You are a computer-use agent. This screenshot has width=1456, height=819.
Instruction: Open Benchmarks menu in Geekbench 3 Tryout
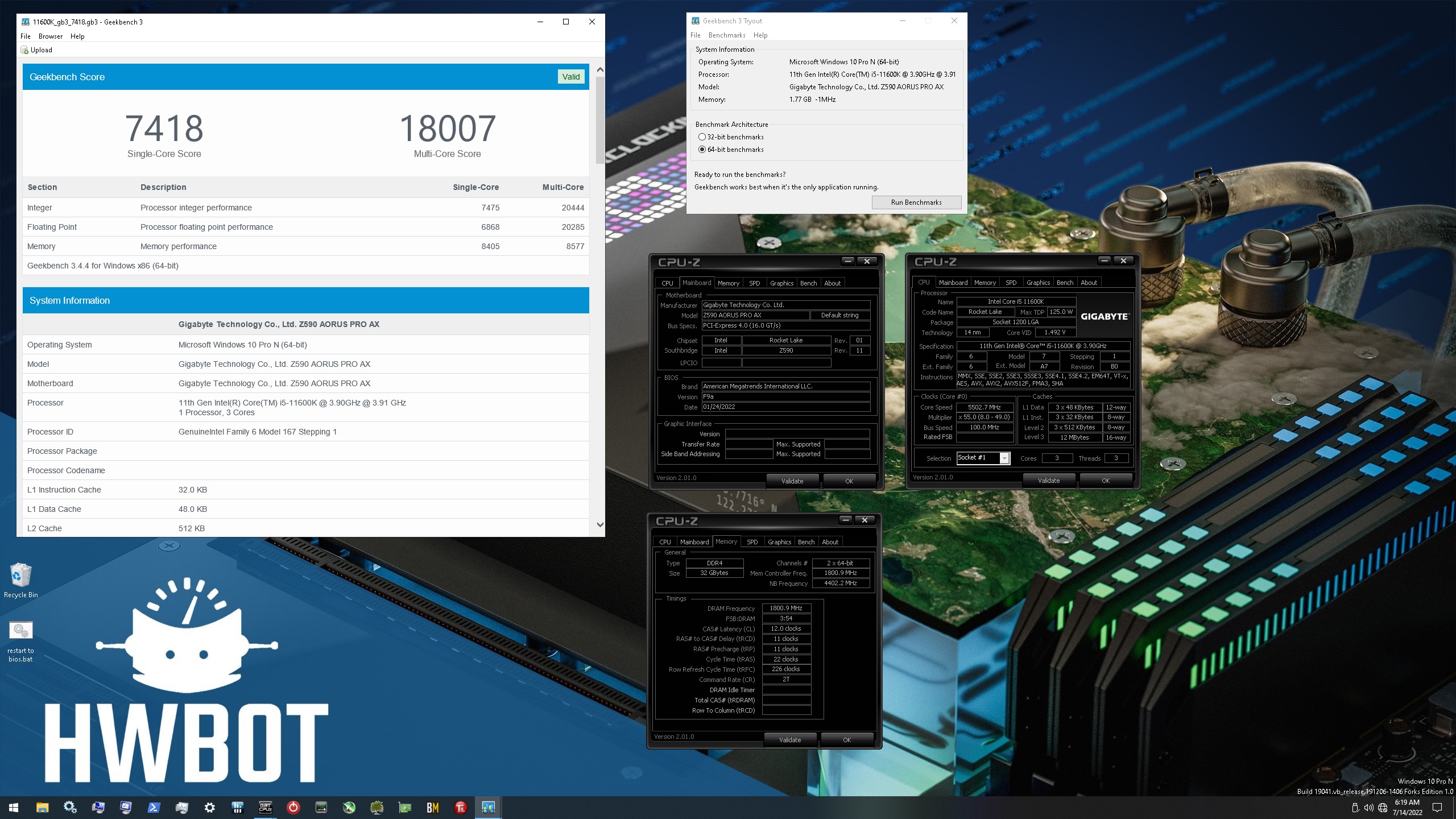click(x=727, y=35)
